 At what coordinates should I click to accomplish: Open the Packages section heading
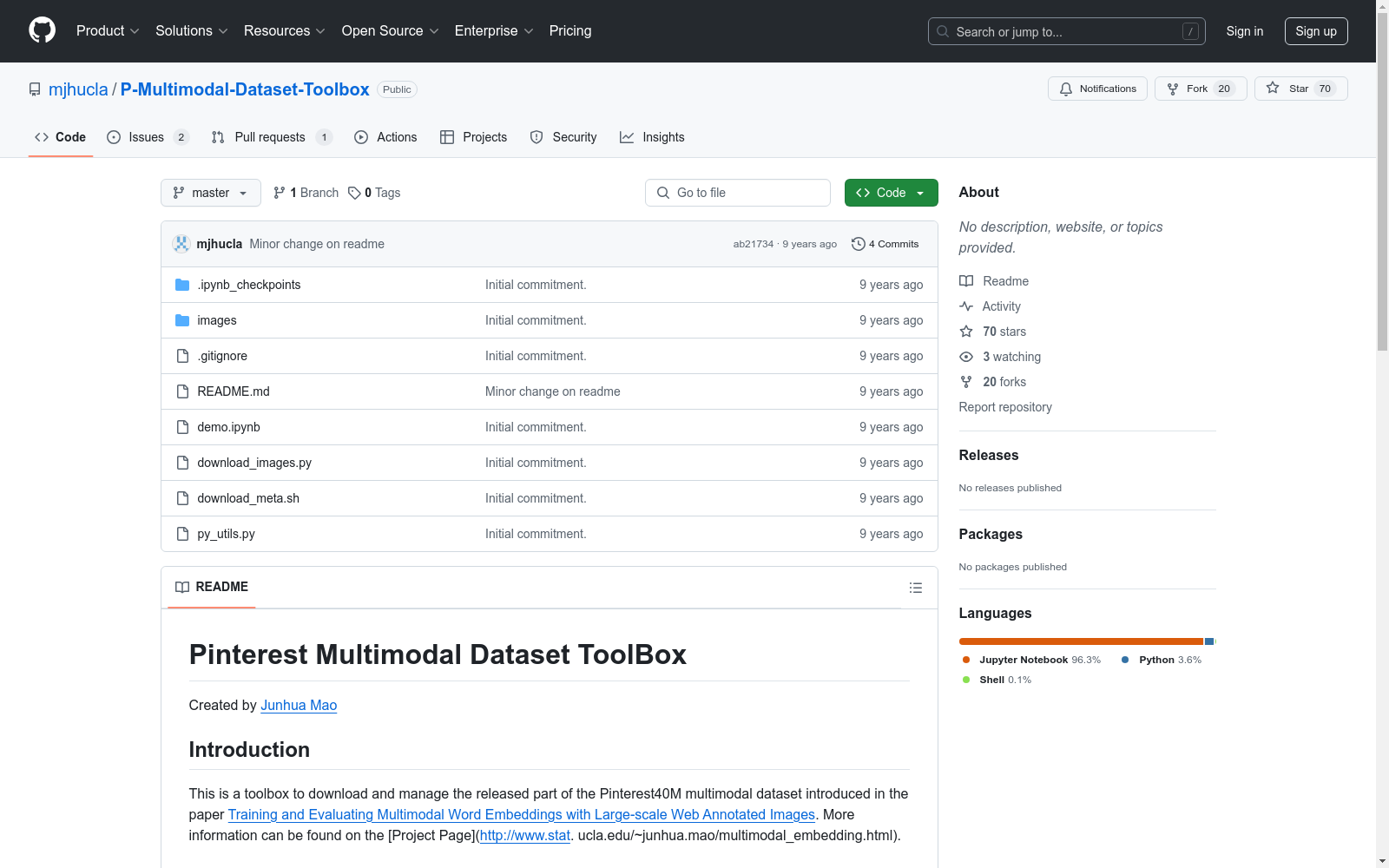pyautogui.click(x=991, y=534)
